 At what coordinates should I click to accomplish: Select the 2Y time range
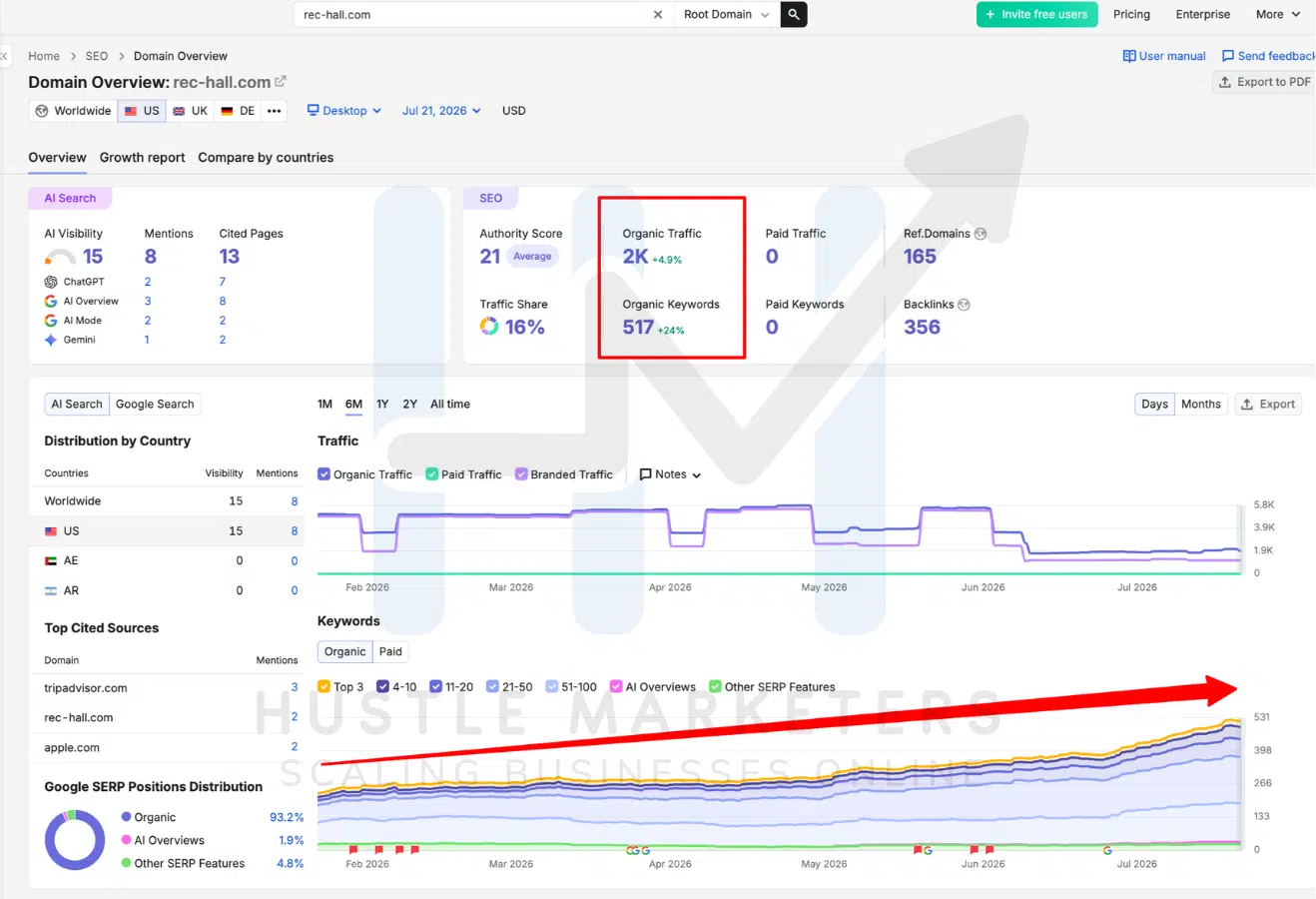click(409, 405)
